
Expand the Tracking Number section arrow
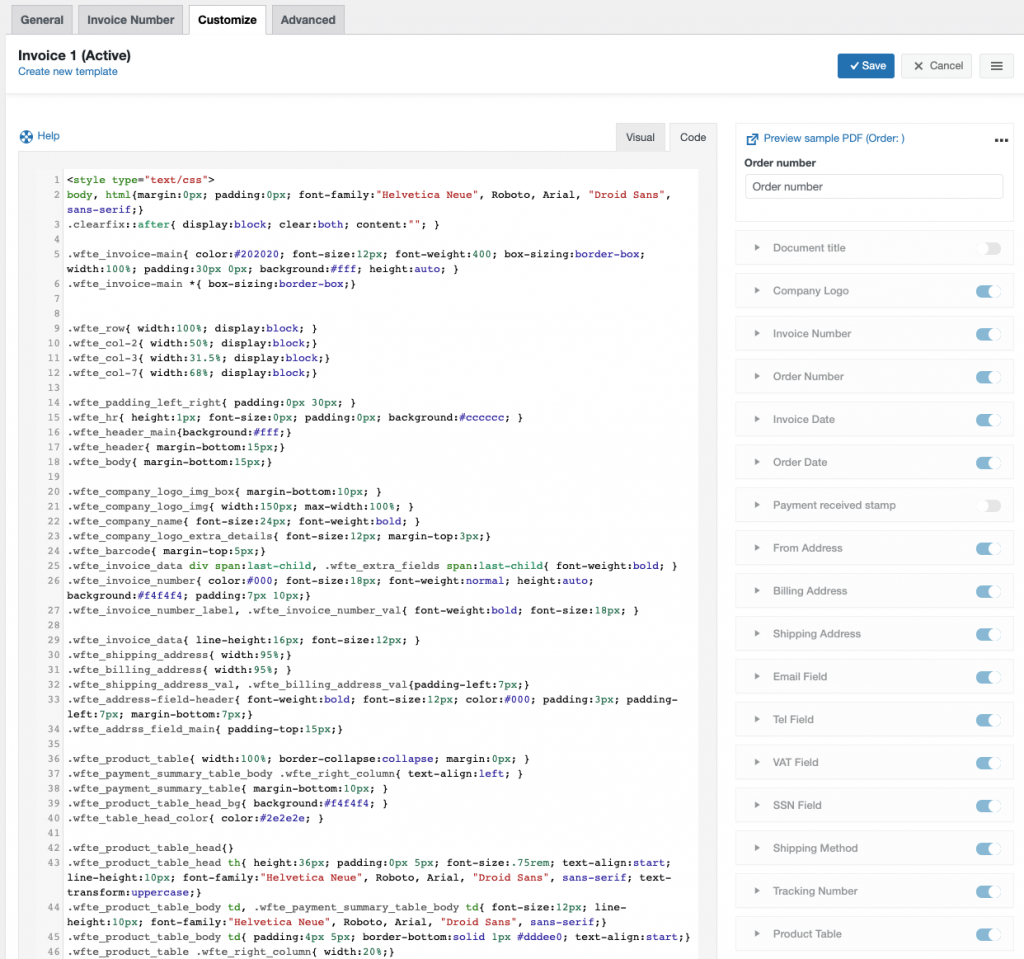tap(757, 891)
